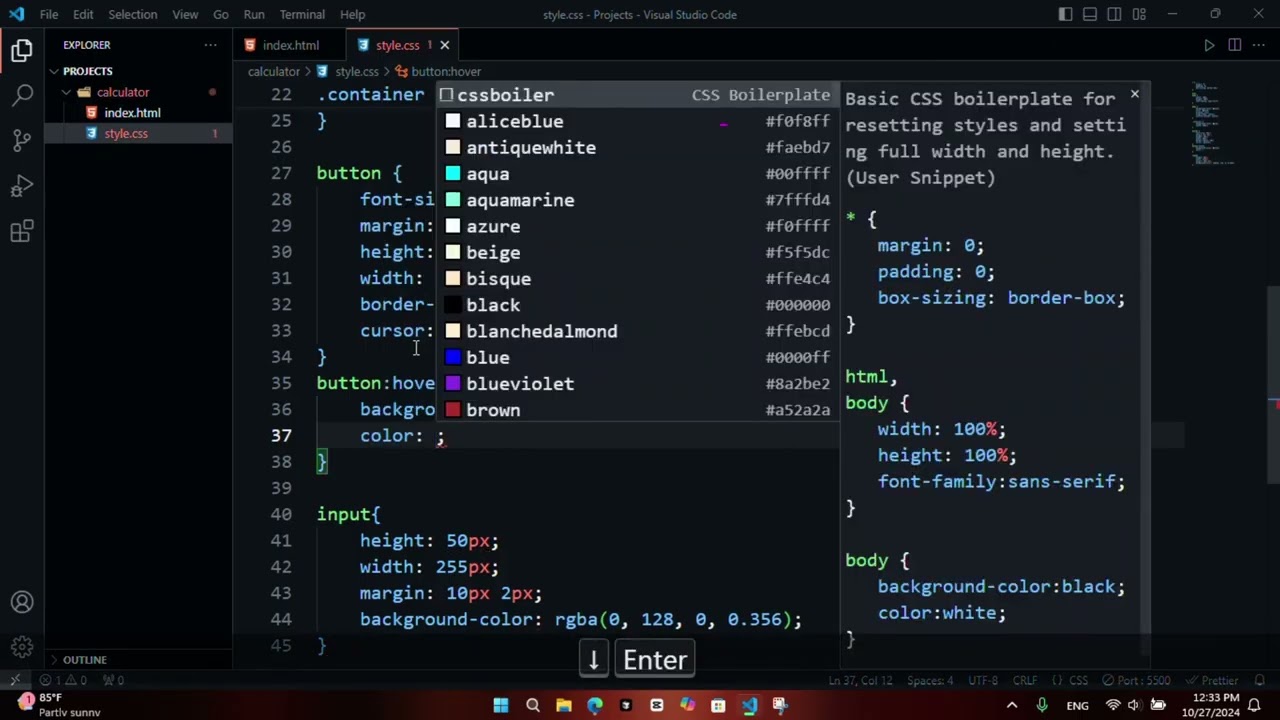1280x720 pixels.
Task: Toggle the bottom panel layout icon
Action: [x=1090, y=14]
